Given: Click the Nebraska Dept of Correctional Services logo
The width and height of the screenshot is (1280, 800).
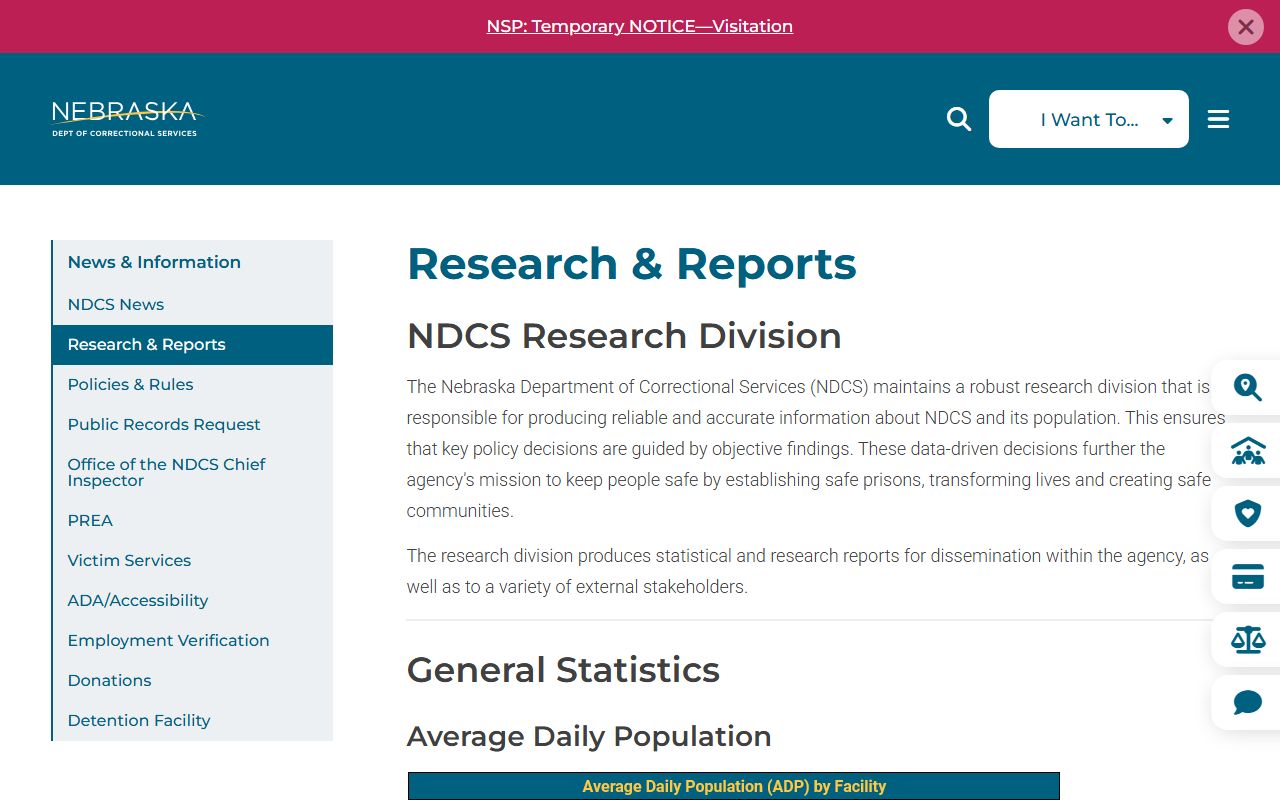Looking at the screenshot, I should pos(128,119).
